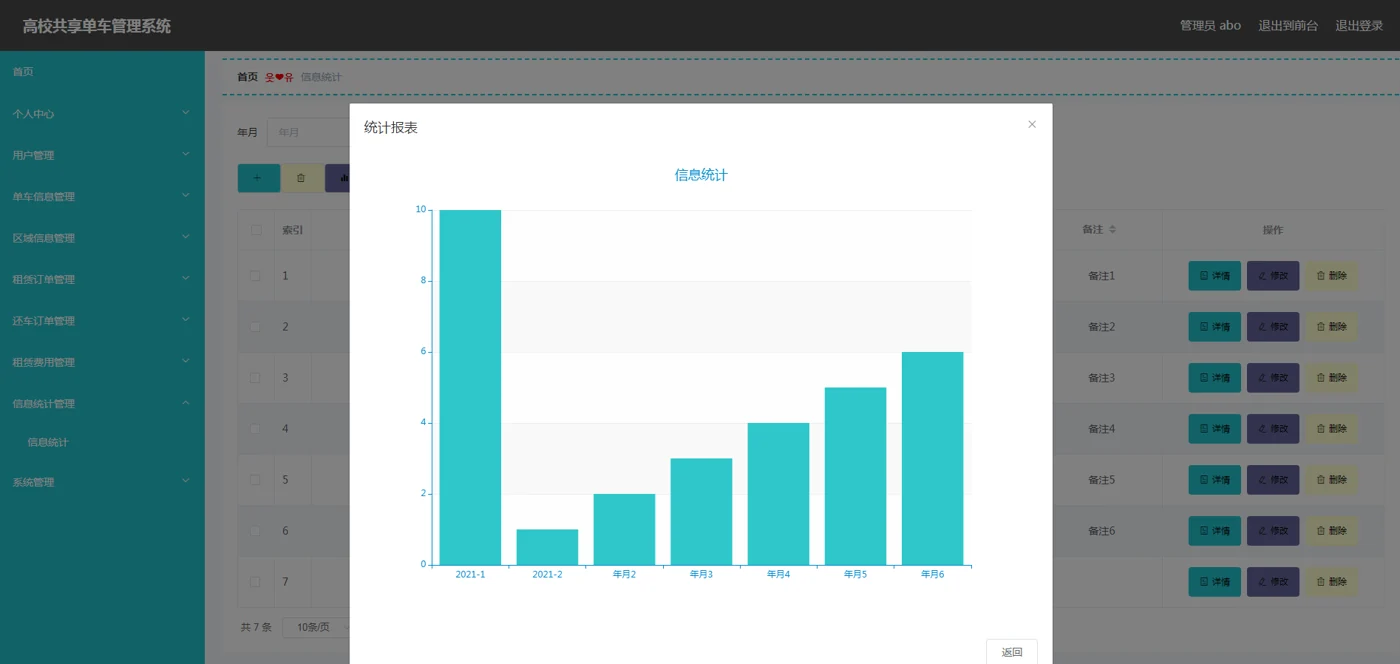Expand 区域信息管理 in the sidebar
1400x664 pixels.
pos(102,238)
